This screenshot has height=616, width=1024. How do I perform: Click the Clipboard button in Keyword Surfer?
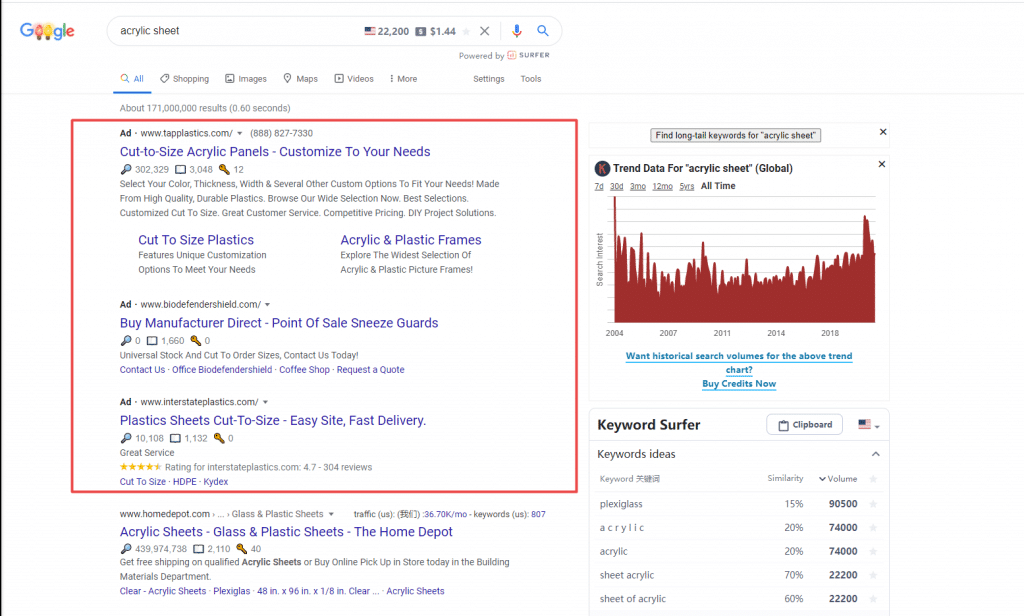805,425
